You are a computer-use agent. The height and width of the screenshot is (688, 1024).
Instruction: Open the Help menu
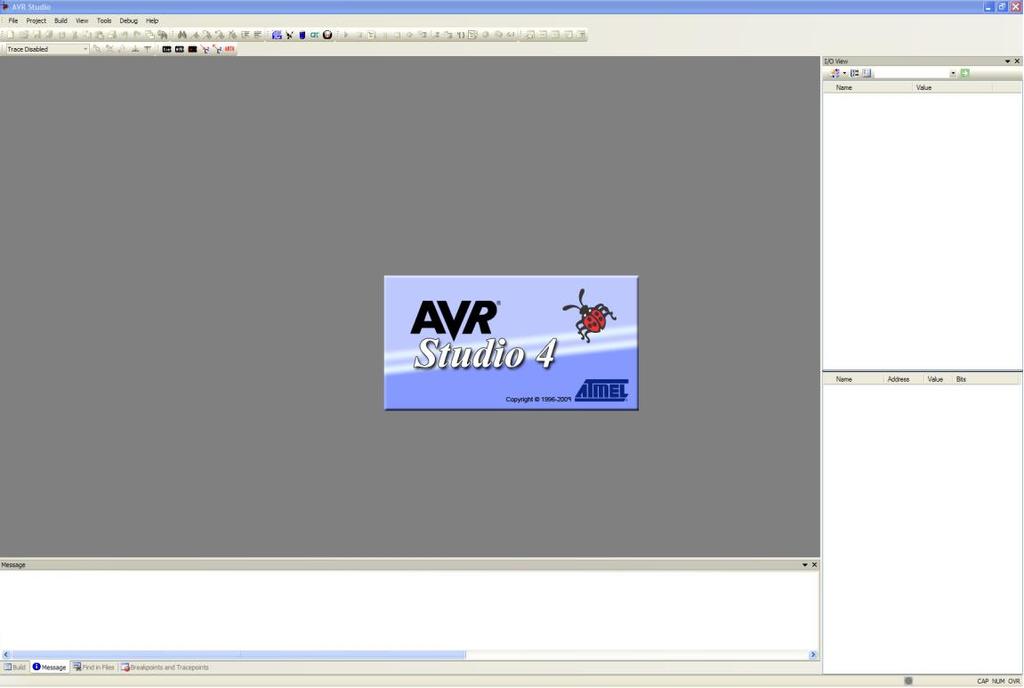pyautogui.click(x=152, y=21)
